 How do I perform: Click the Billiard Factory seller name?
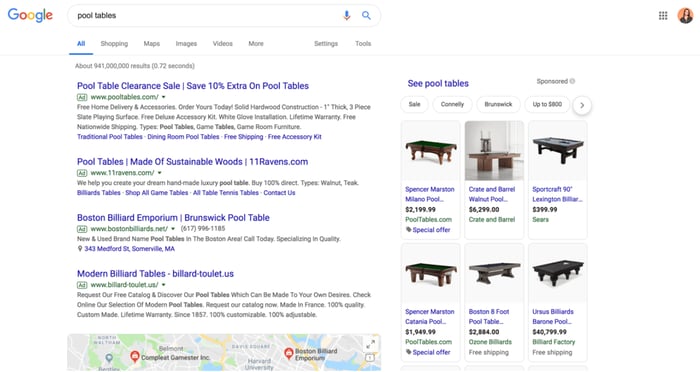point(554,342)
